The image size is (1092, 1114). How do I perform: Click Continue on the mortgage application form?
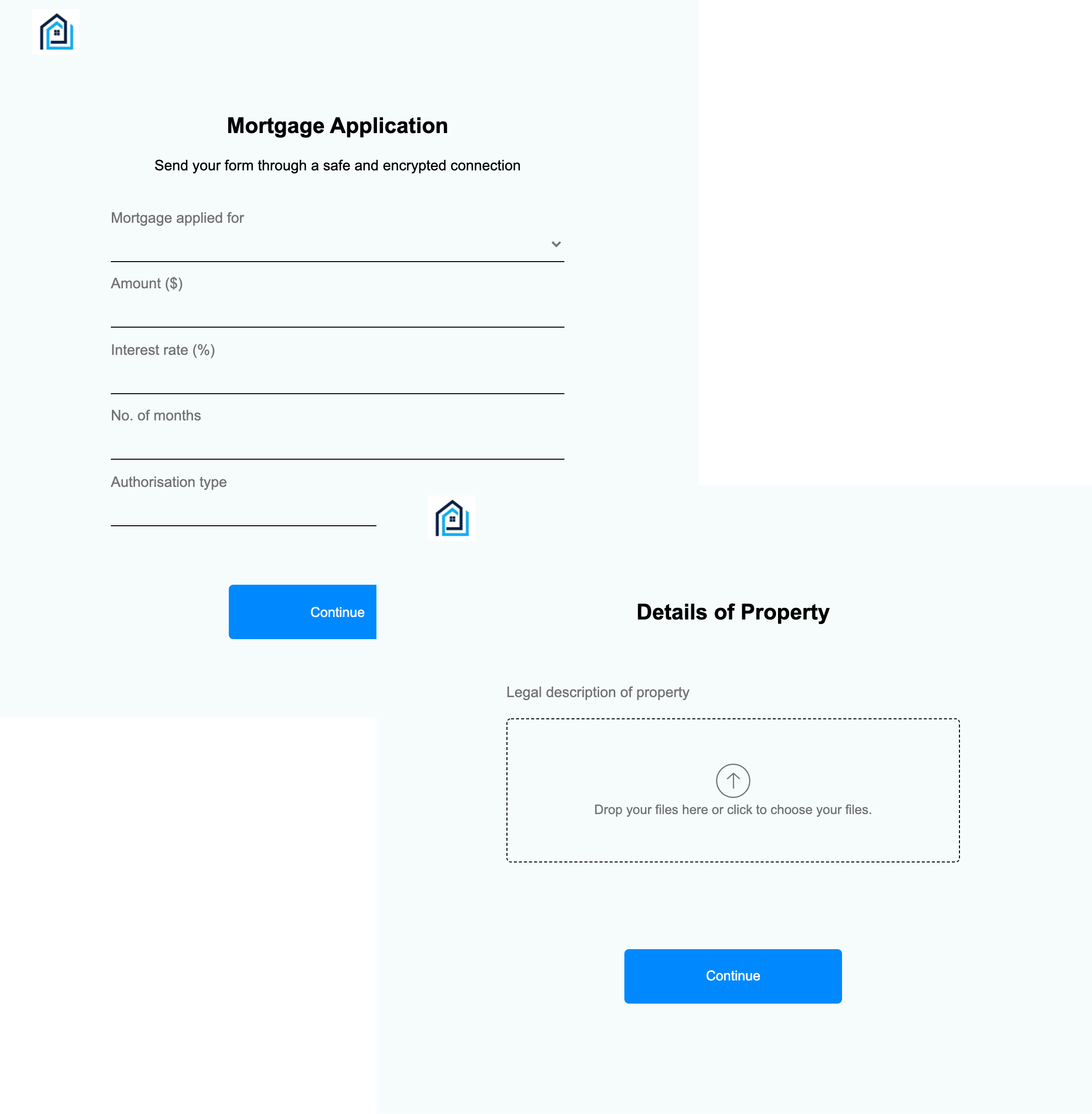point(302,612)
